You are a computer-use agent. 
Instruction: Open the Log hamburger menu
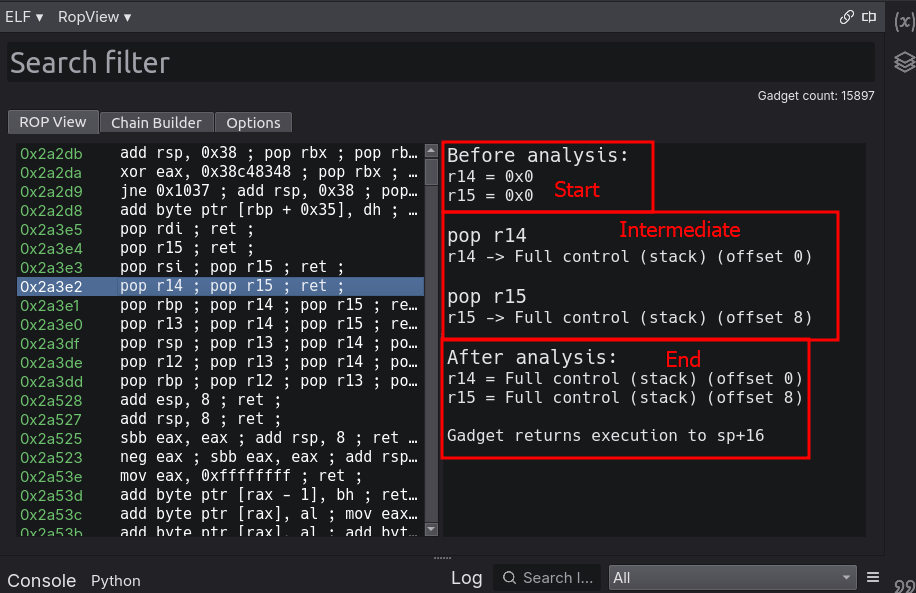coord(872,577)
